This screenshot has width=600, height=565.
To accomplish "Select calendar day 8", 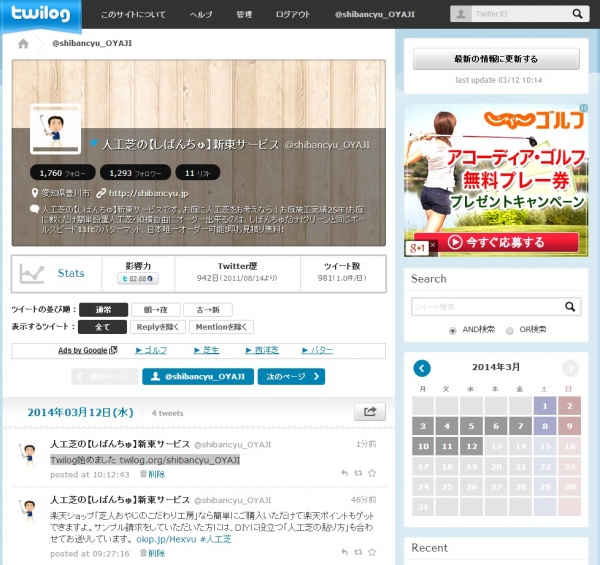I will tap(545, 426).
